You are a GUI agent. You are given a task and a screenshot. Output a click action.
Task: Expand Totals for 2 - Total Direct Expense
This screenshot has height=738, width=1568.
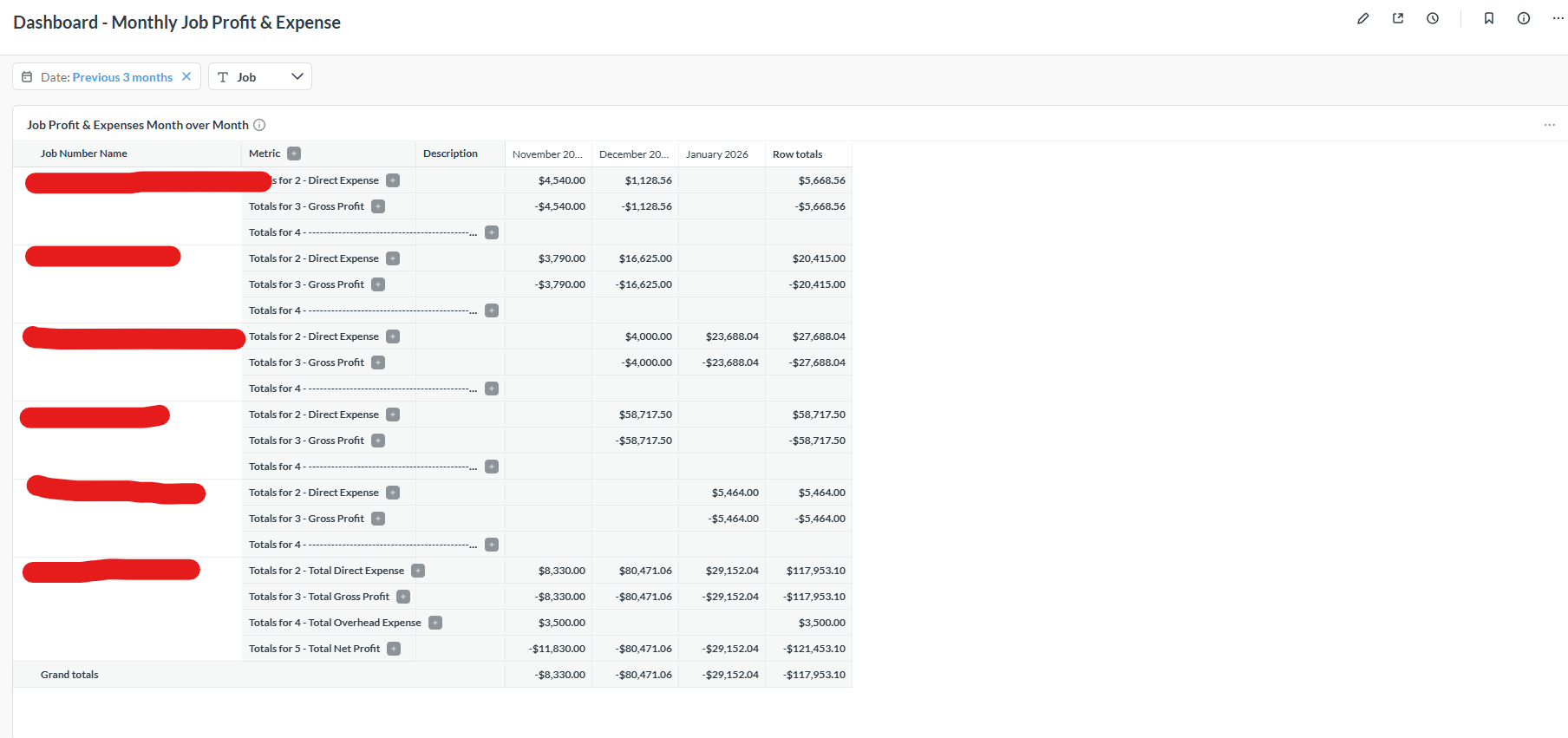coord(418,571)
